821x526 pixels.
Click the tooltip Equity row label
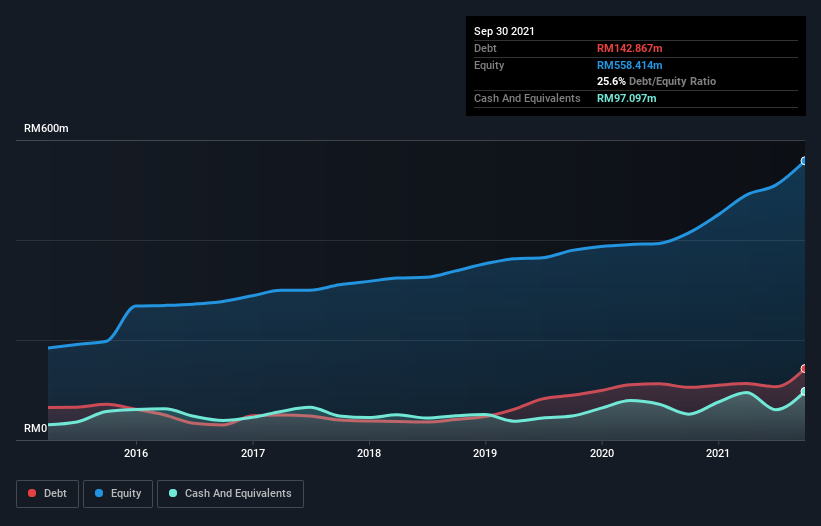489,65
